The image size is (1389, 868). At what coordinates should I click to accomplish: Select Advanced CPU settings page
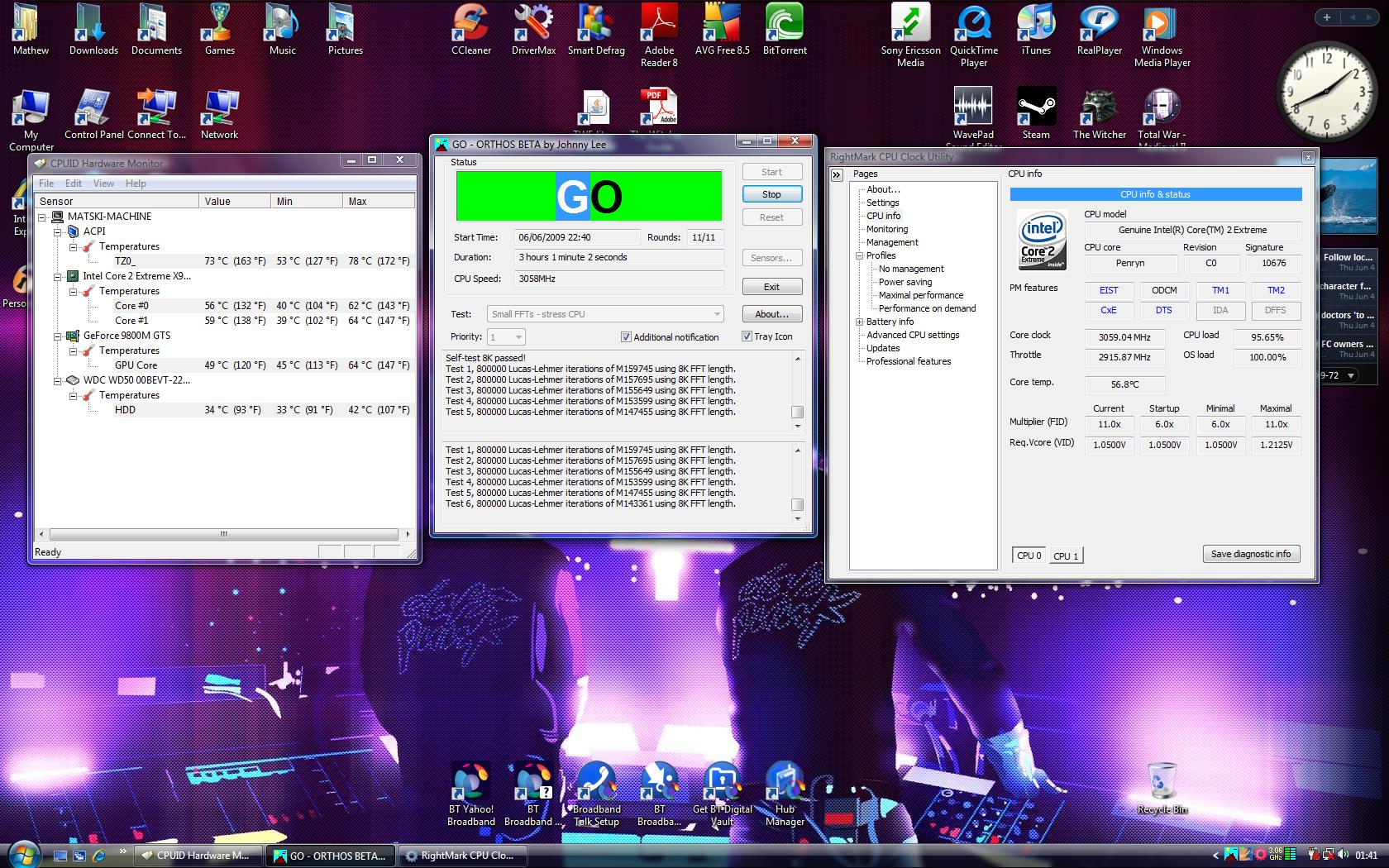(x=913, y=335)
